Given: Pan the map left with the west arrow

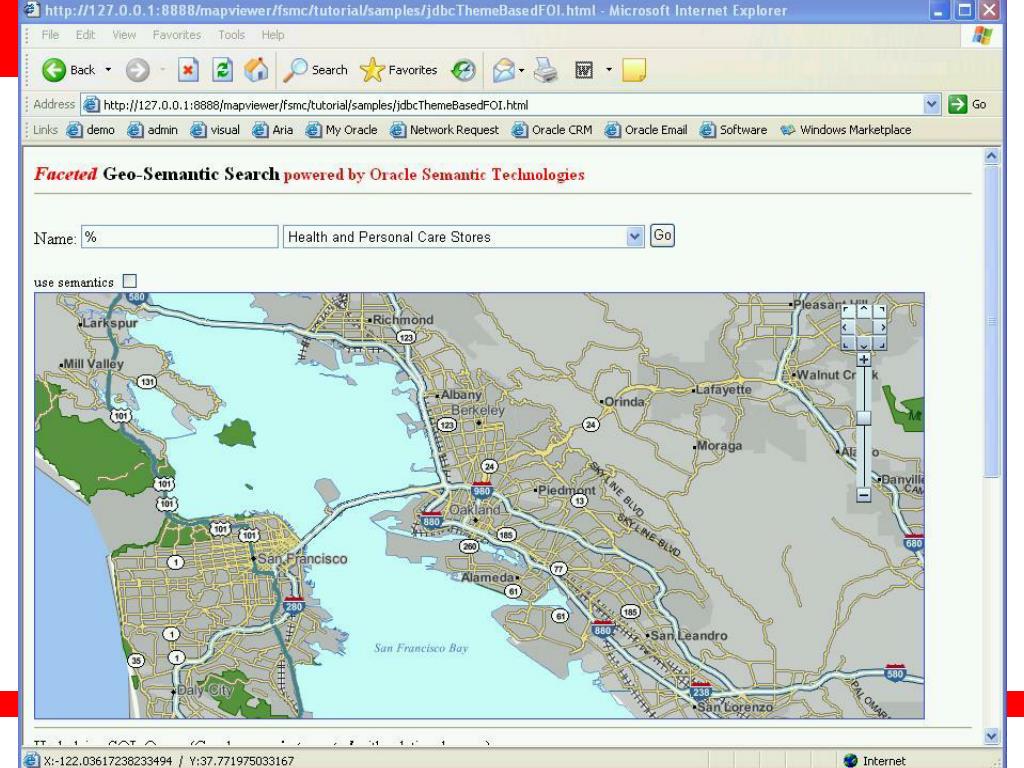Looking at the screenshot, I should pyautogui.click(x=847, y=327).
